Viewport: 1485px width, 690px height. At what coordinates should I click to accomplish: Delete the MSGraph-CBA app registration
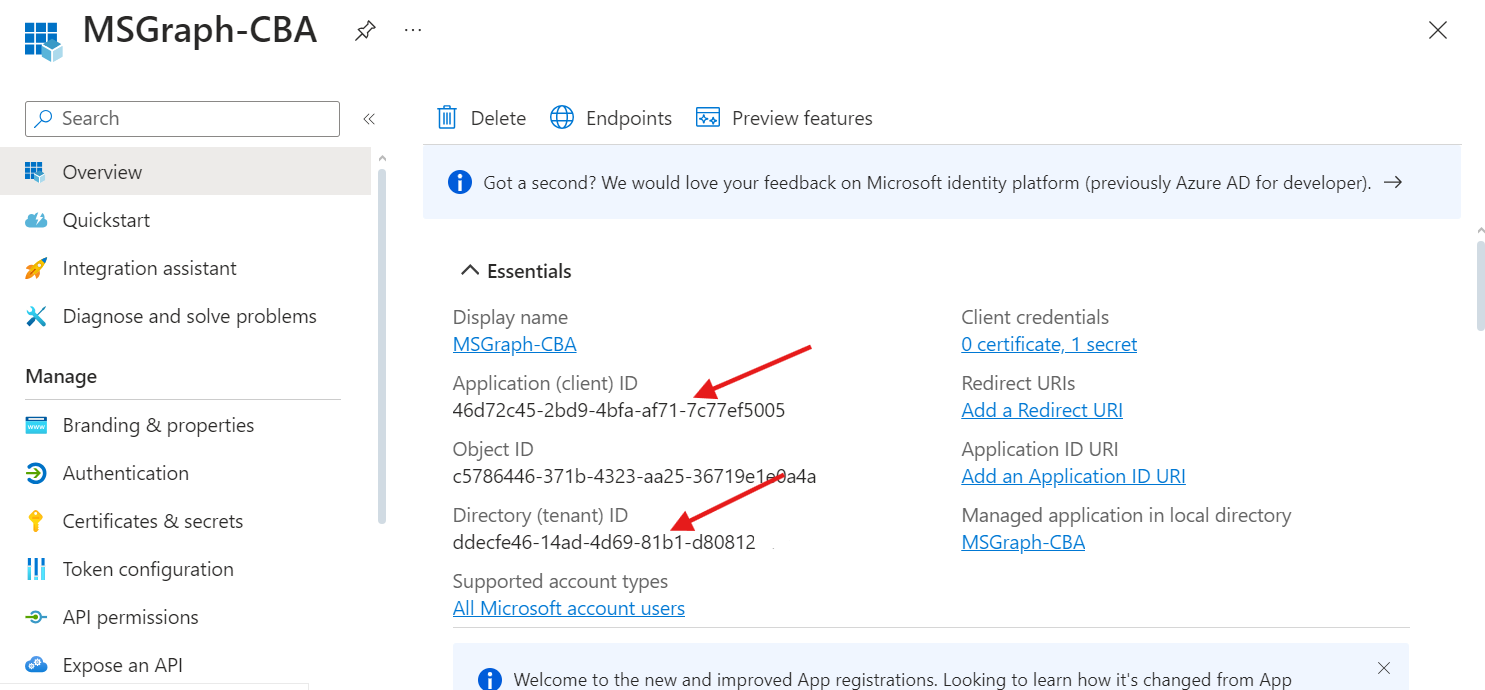[x=480, y=117]
